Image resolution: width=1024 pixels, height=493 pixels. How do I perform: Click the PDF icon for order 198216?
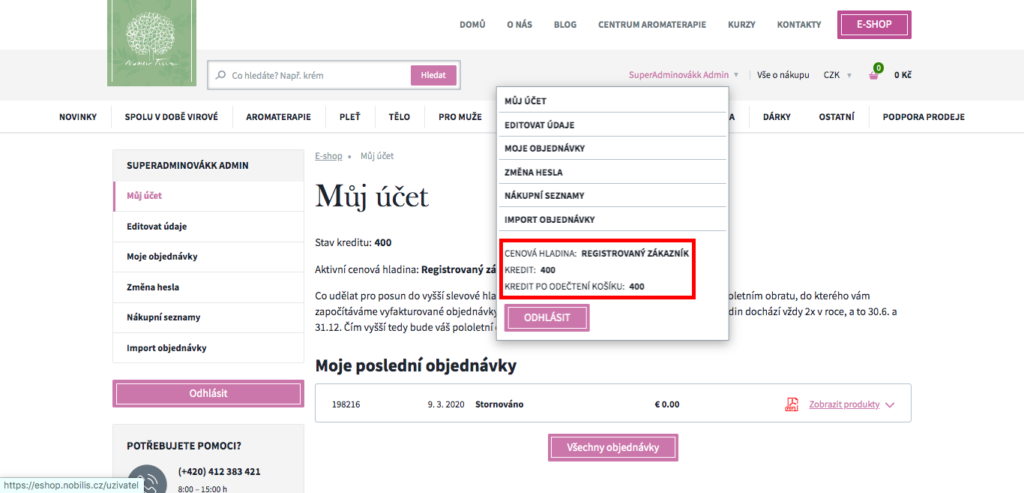(792, 404)
